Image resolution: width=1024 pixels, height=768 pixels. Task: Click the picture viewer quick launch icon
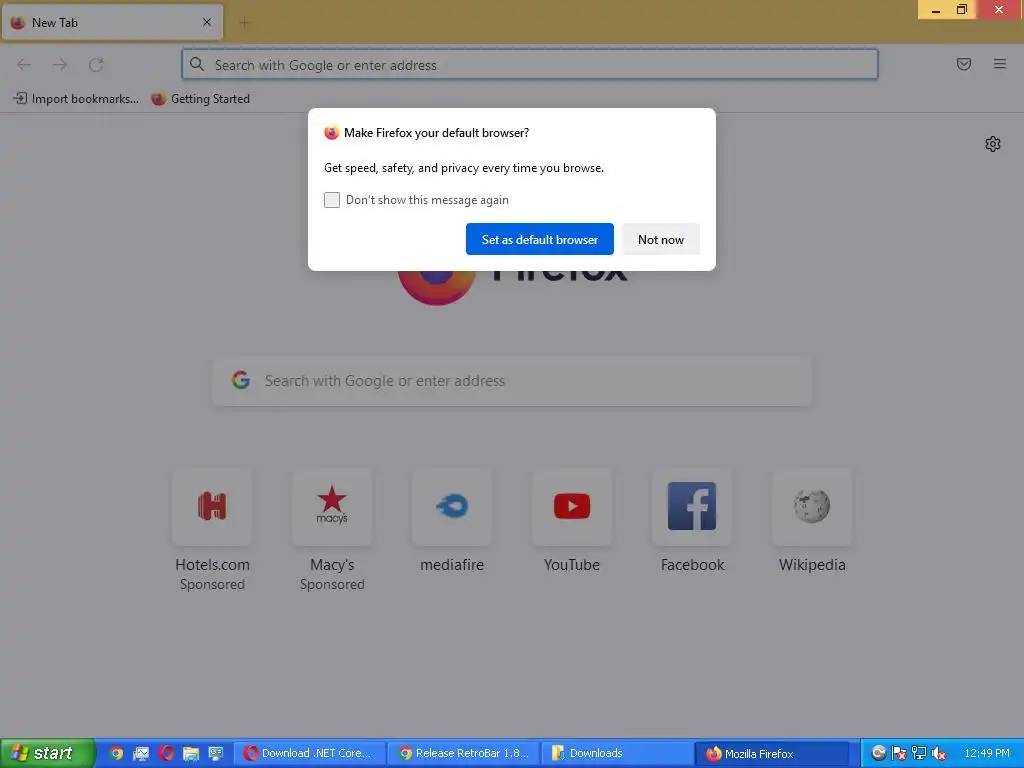click(141, 753)
